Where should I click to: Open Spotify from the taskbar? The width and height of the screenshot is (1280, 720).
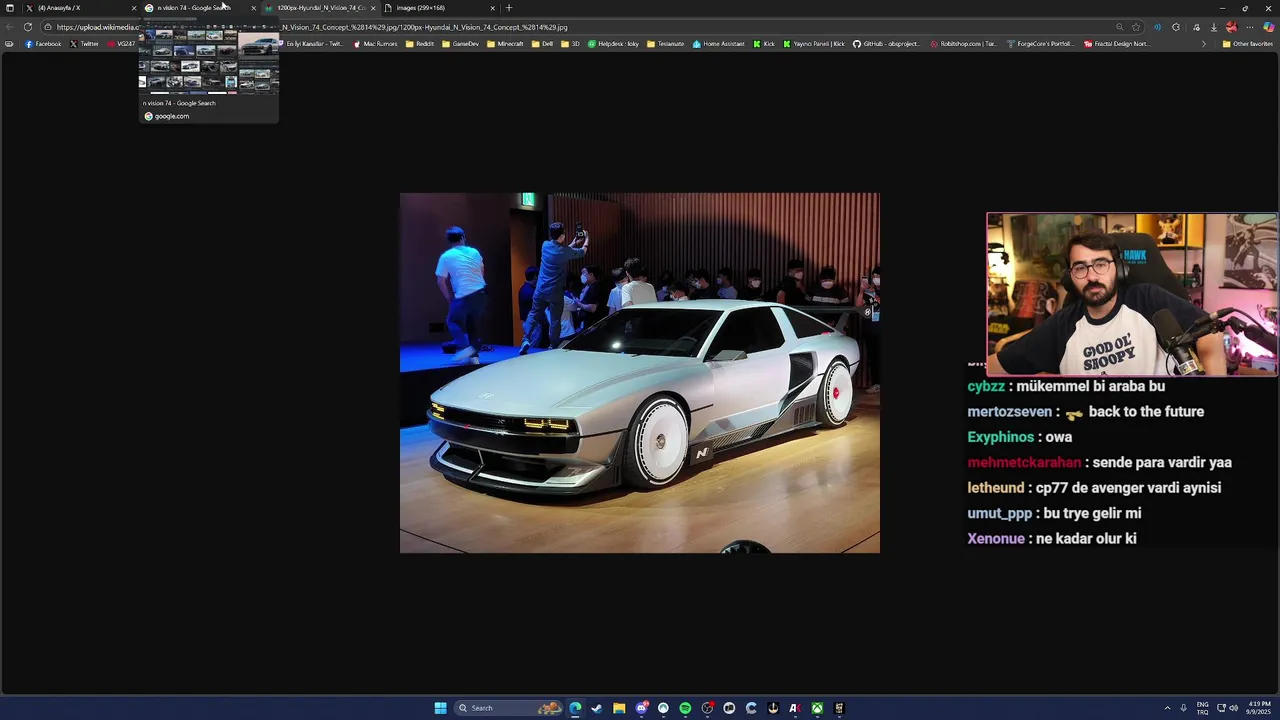(685, 708)
